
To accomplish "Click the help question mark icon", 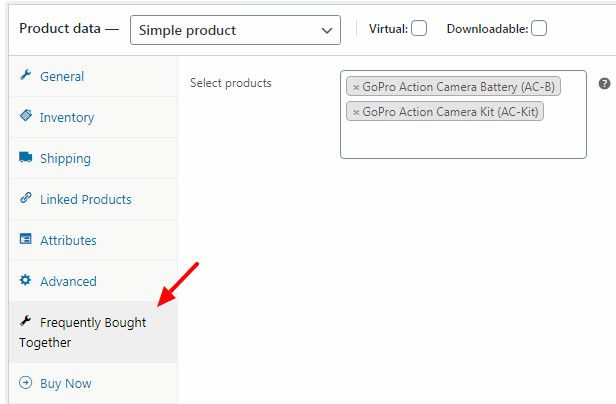I will click(604, 84).
